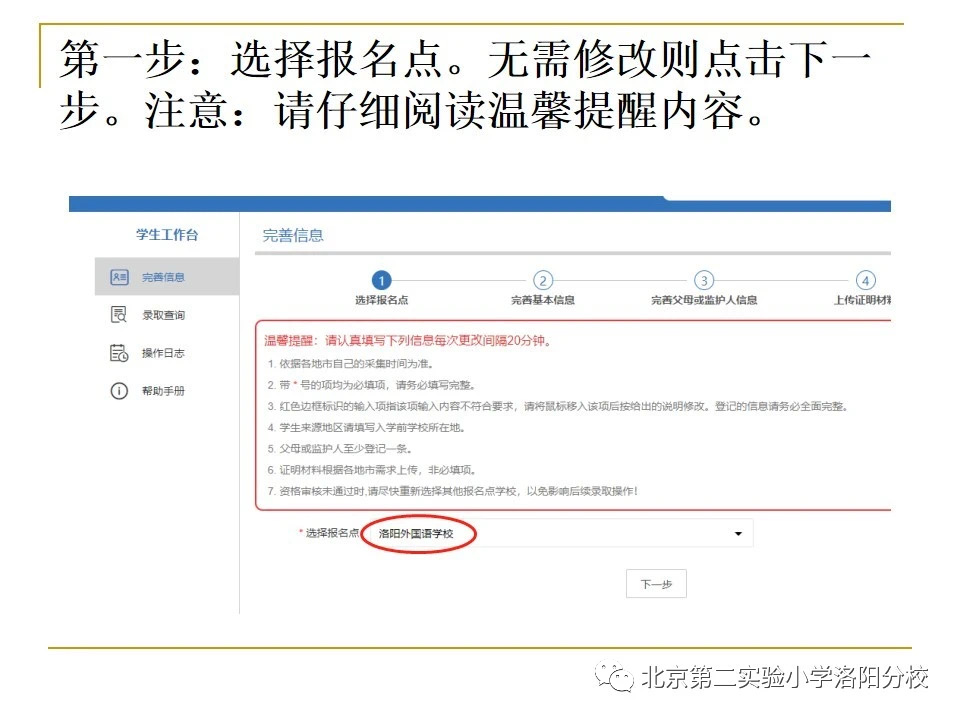Expand the registration point combo box
This screenshot has width=960, height=720.
(600, 533)
